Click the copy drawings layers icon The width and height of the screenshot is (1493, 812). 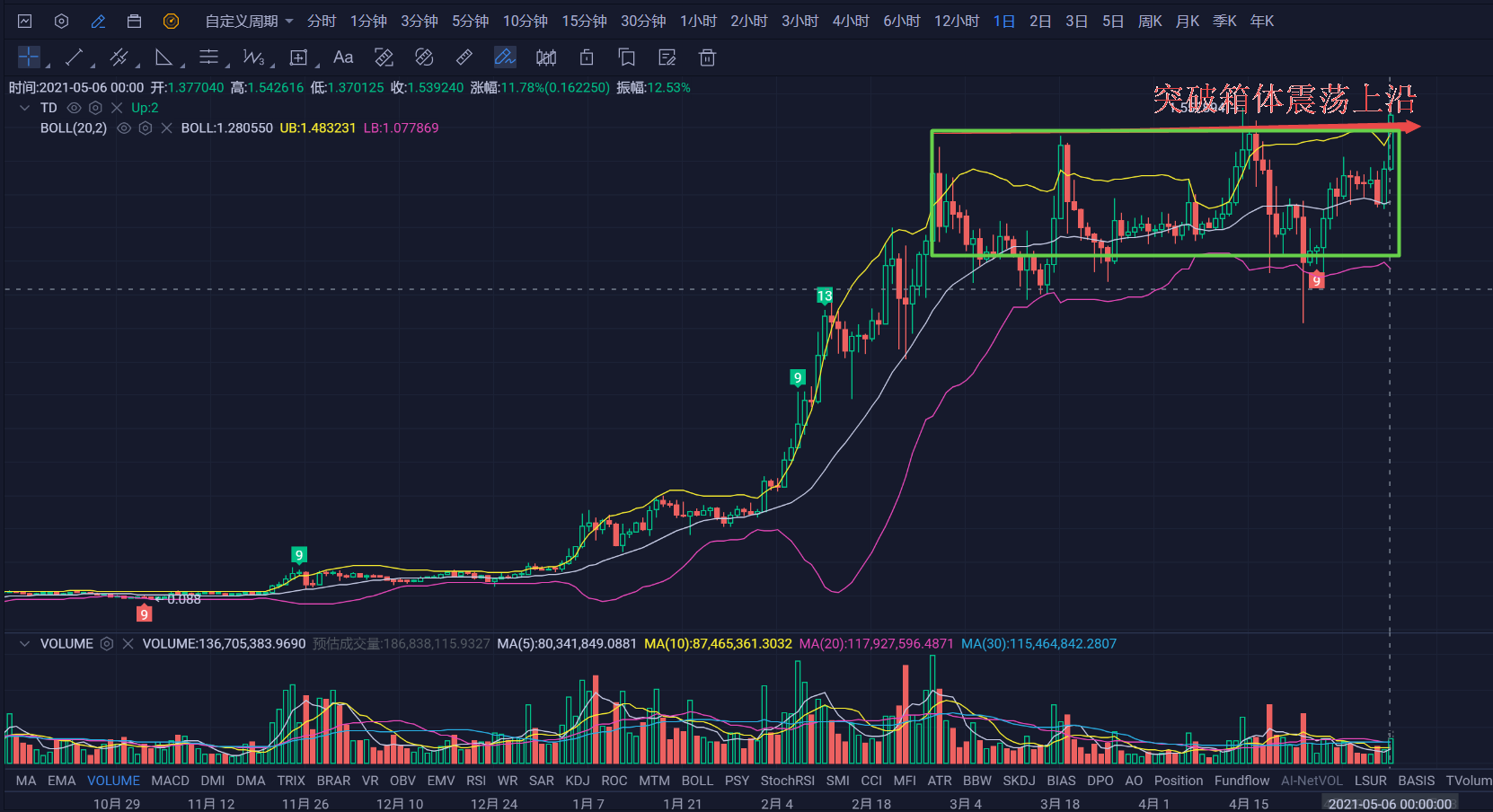click(x=627, y=57)
